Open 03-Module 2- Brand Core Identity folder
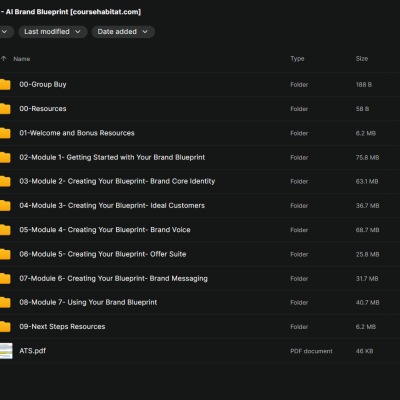The image size is (400, 400). pyautogui.click(x=117, y=181)
